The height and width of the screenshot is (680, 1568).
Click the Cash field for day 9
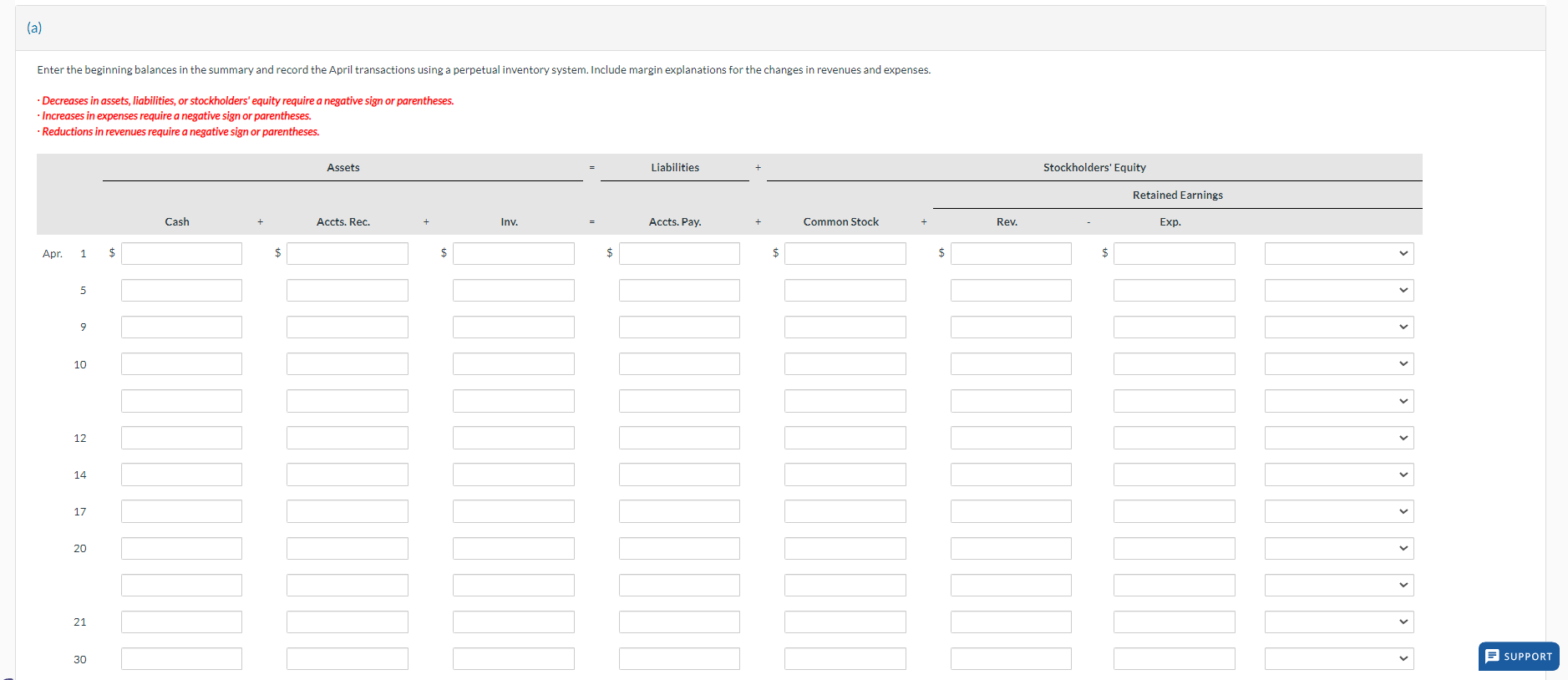pos(181,327)
